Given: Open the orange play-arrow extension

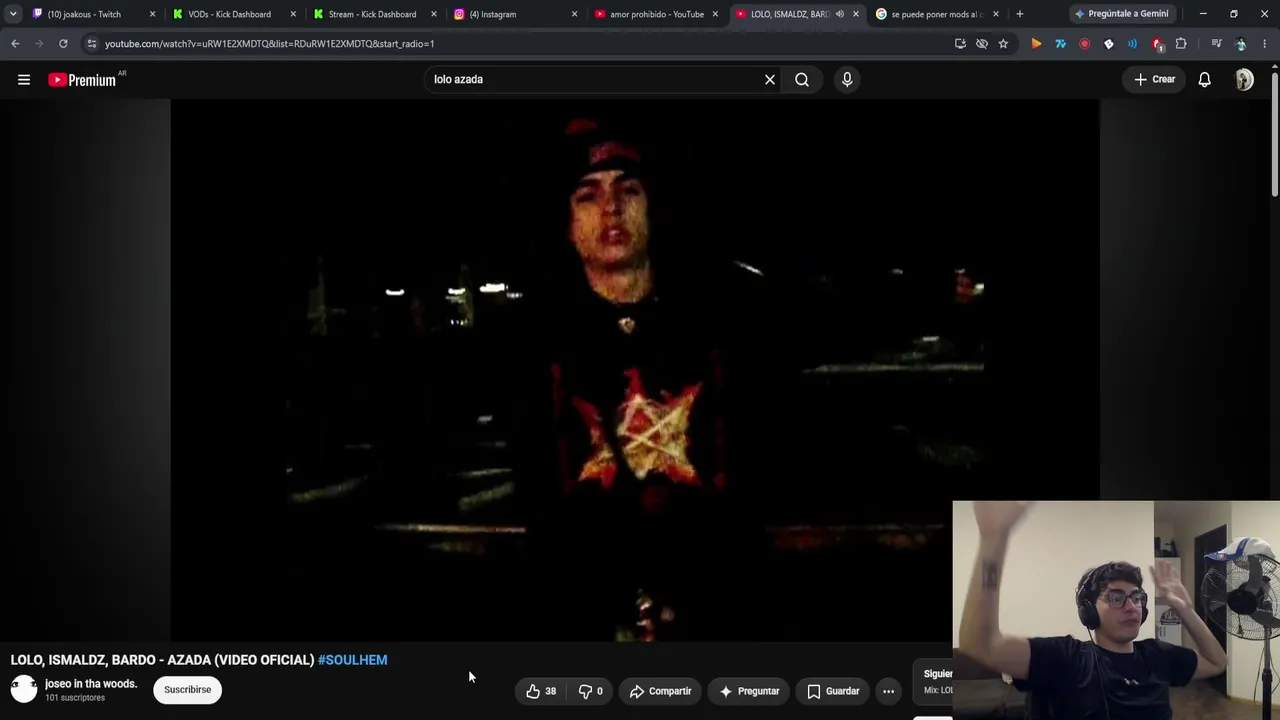Looking at the screenshot, I should [x=1036, y=44].
